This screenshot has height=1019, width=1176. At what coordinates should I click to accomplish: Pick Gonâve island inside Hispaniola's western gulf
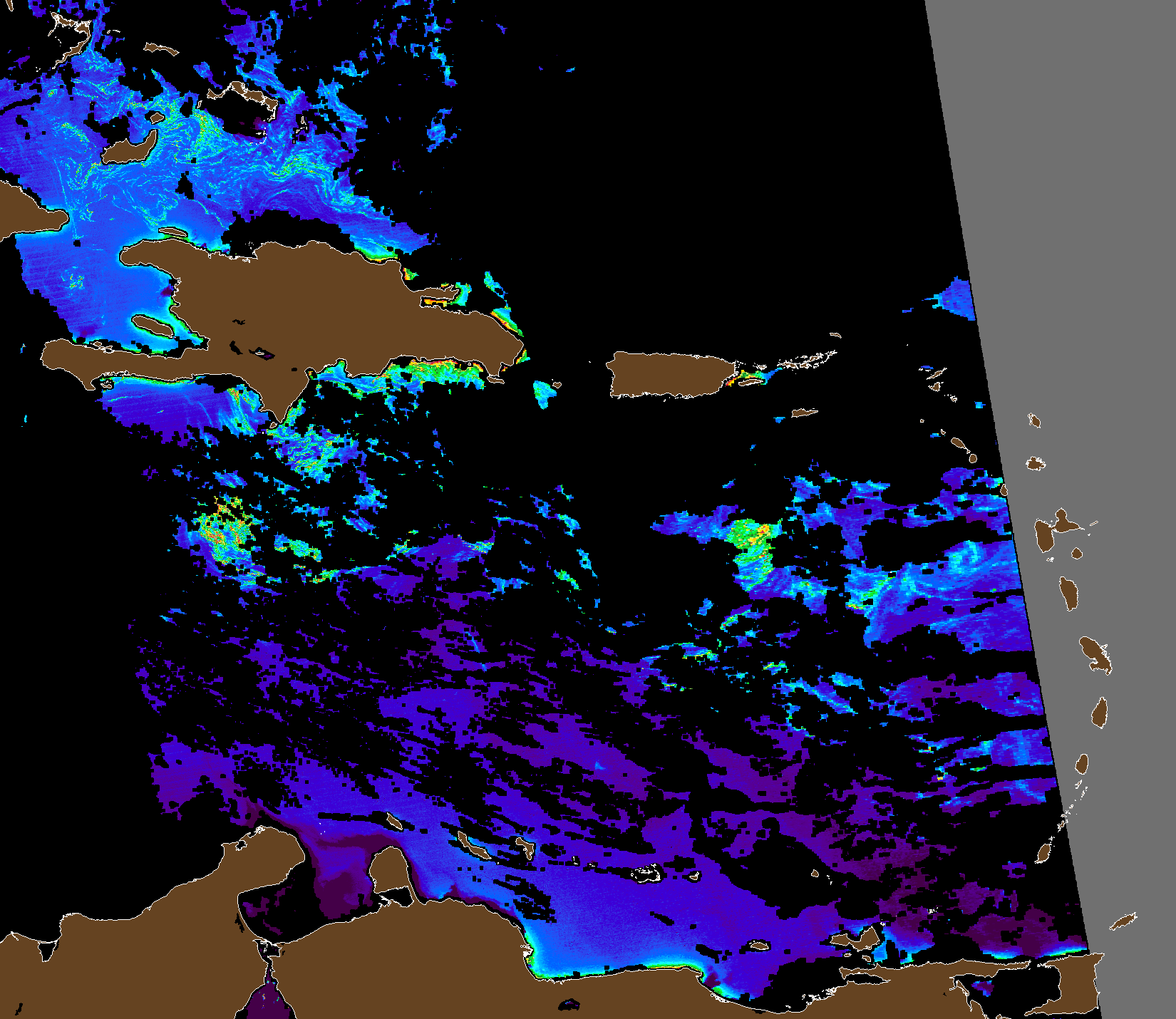click(x=153, y=326)
